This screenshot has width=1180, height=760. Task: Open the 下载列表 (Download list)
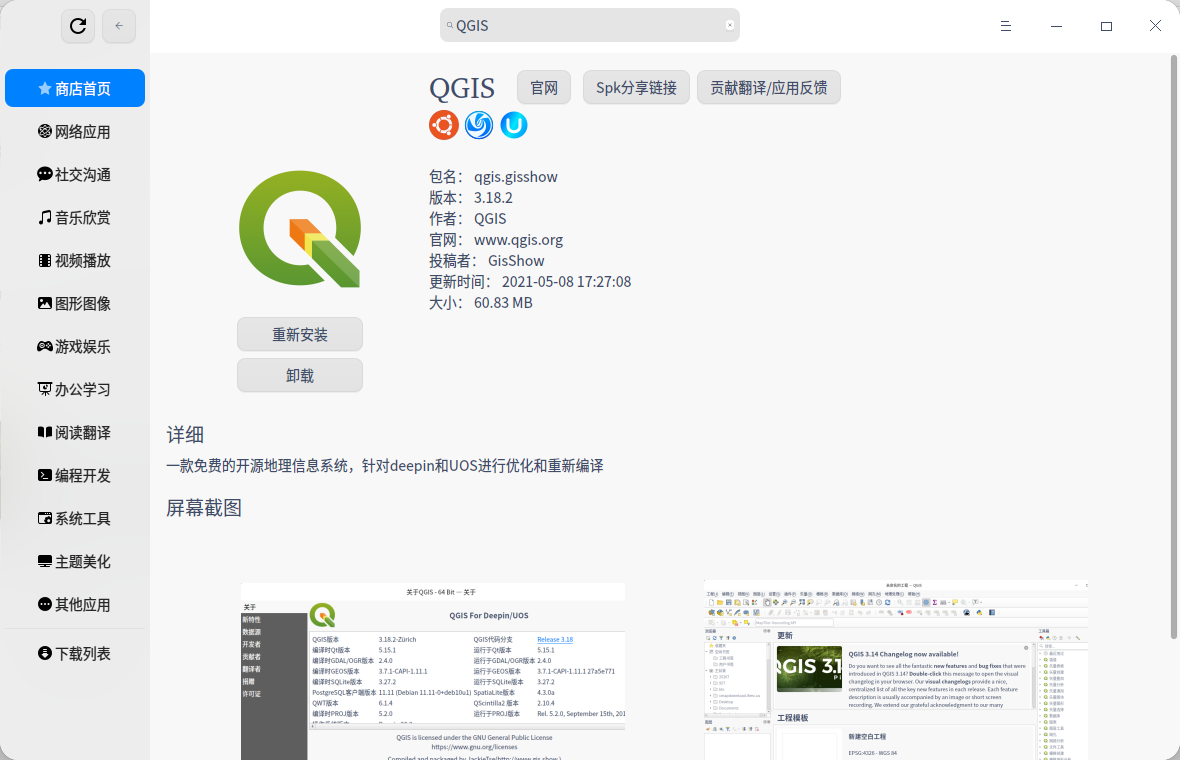[x=75, y=653]
